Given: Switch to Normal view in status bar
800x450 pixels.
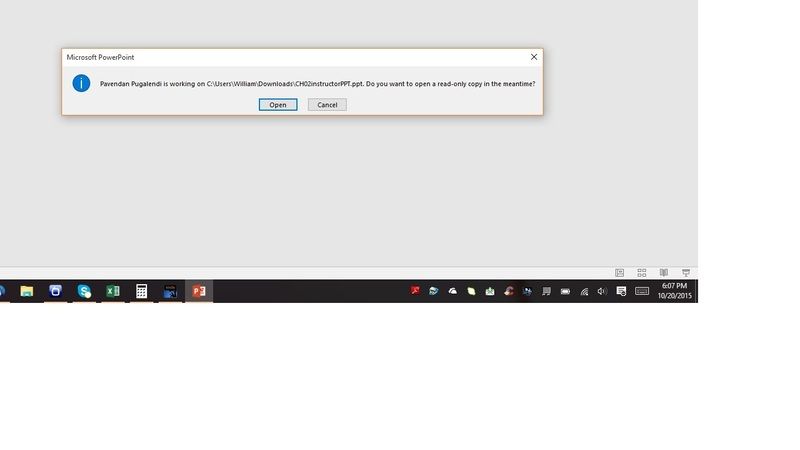Looking at the screenshot, I should 619,273.
